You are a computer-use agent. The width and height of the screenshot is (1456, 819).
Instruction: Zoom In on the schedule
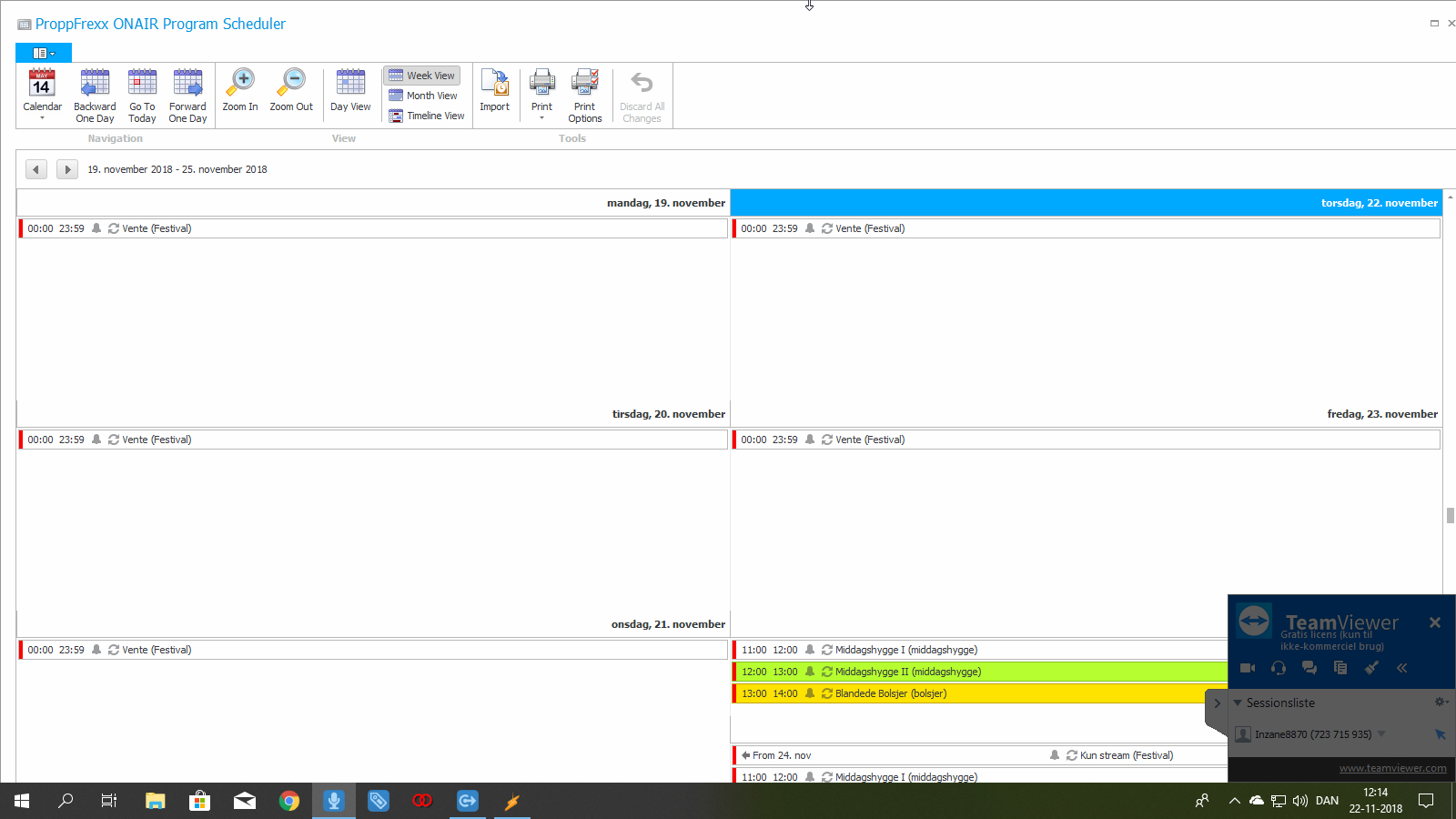[x=240, y=90]
